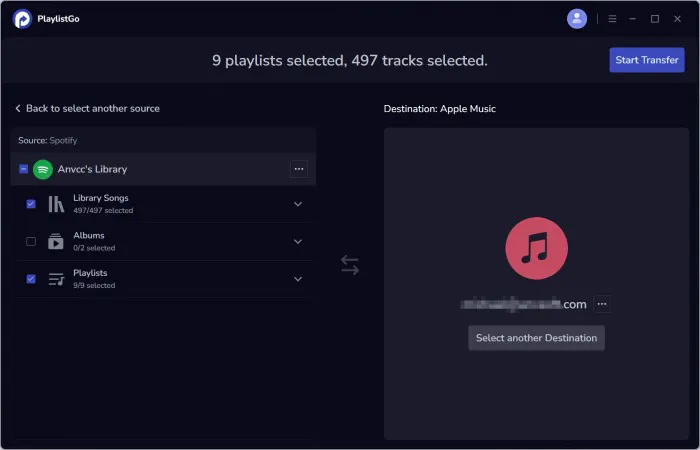Expand the Albums section
Screen dimensions: 700x450
click(x=298, y=242)
